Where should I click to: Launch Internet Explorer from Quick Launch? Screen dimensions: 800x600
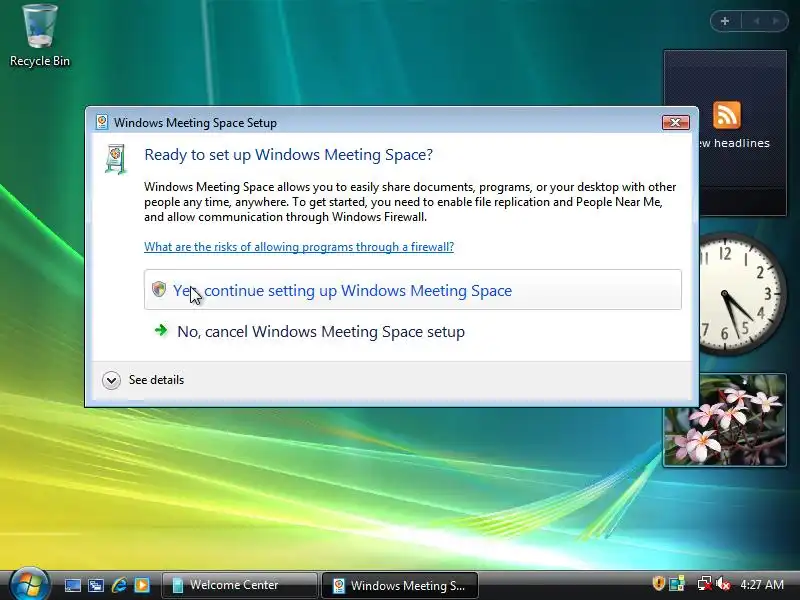click(119, 585)
